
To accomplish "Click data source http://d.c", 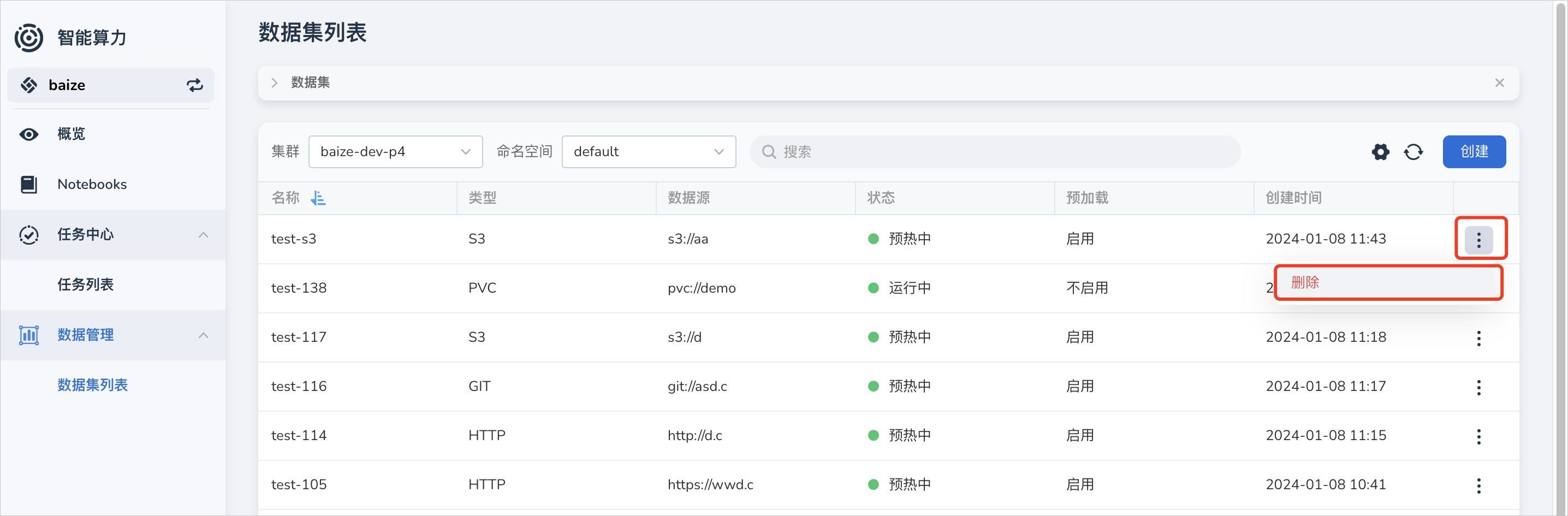I will pyautogui.click(x=694, y=436).
